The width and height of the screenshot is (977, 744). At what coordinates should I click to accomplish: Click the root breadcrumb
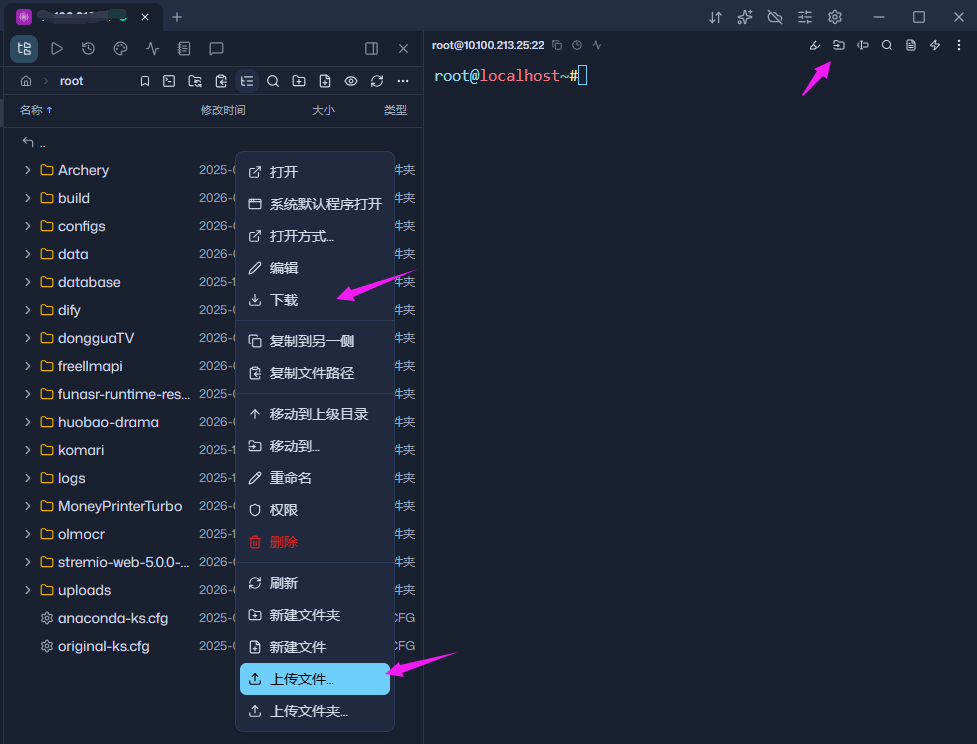tap(71, 81)
